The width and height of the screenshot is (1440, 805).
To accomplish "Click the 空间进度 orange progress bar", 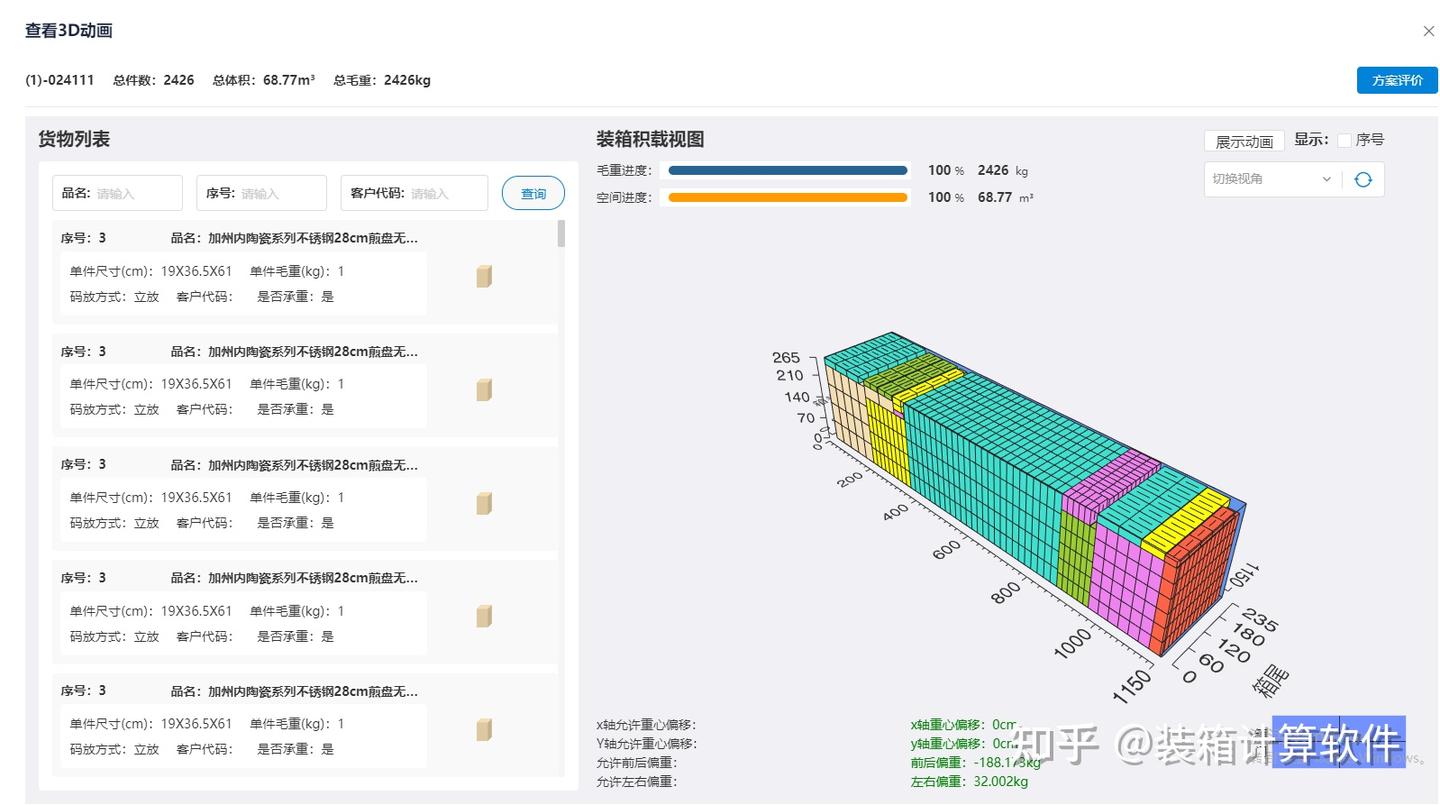I will click(788, 198).
